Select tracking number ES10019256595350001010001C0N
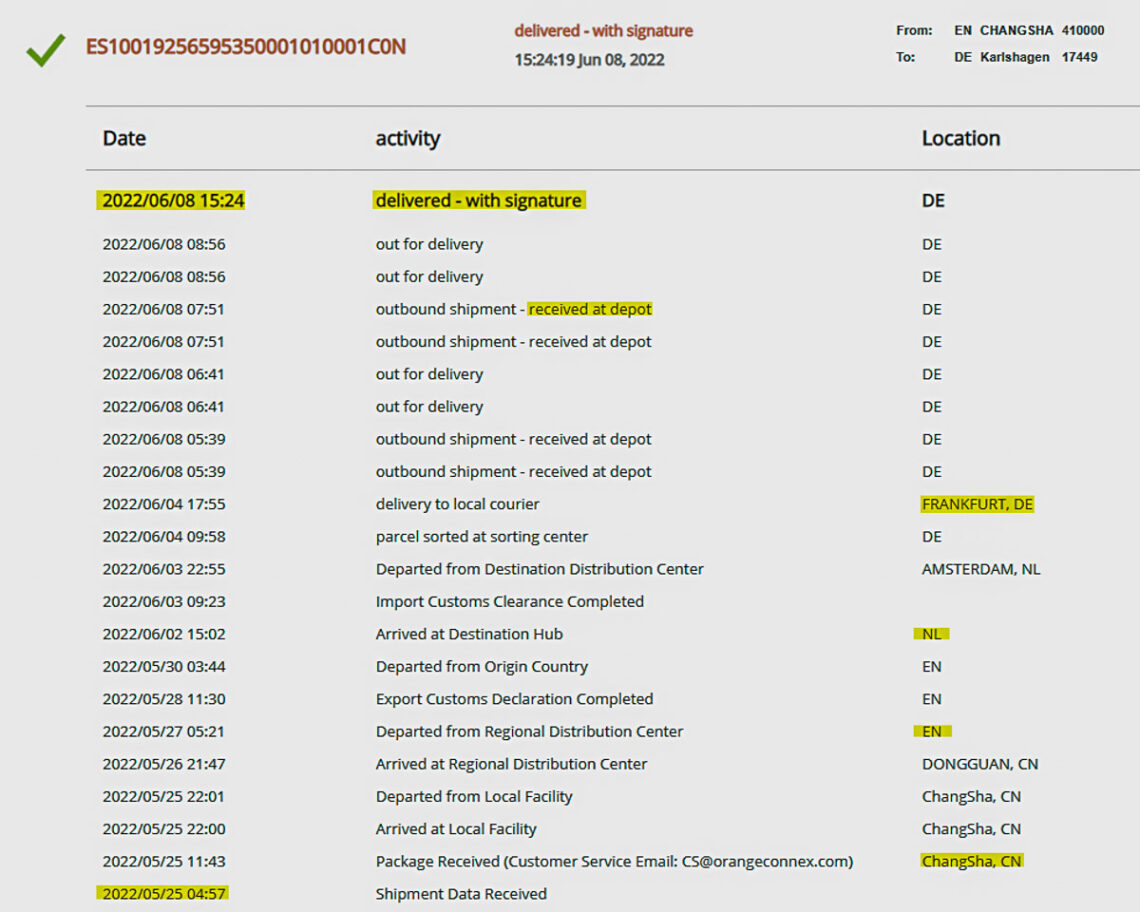 pyautogui.click(x=245, y=47)
